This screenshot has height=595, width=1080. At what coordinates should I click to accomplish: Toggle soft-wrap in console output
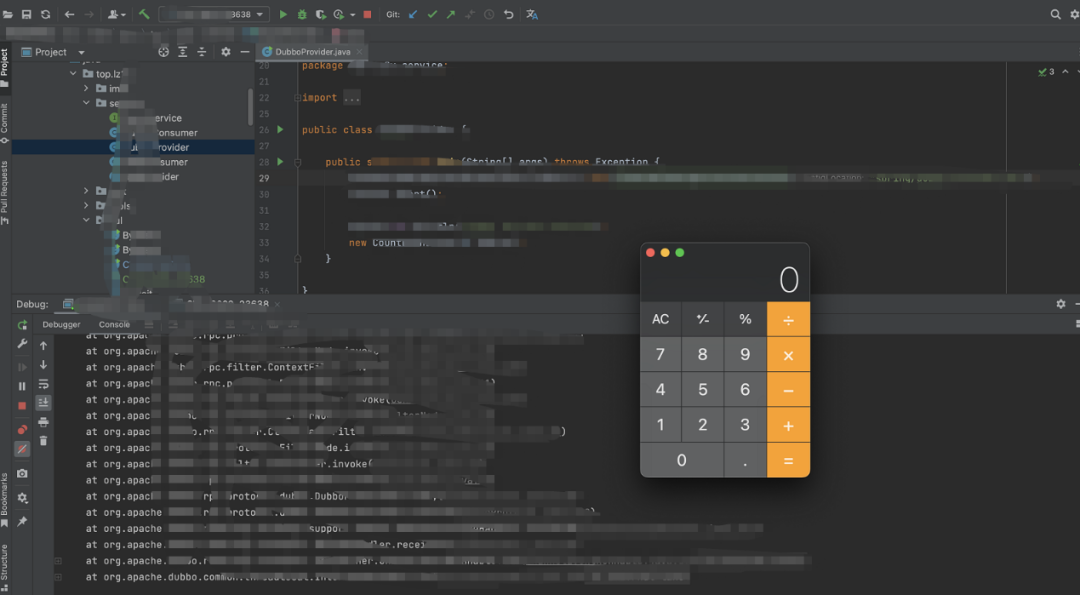tap(43, 384)
